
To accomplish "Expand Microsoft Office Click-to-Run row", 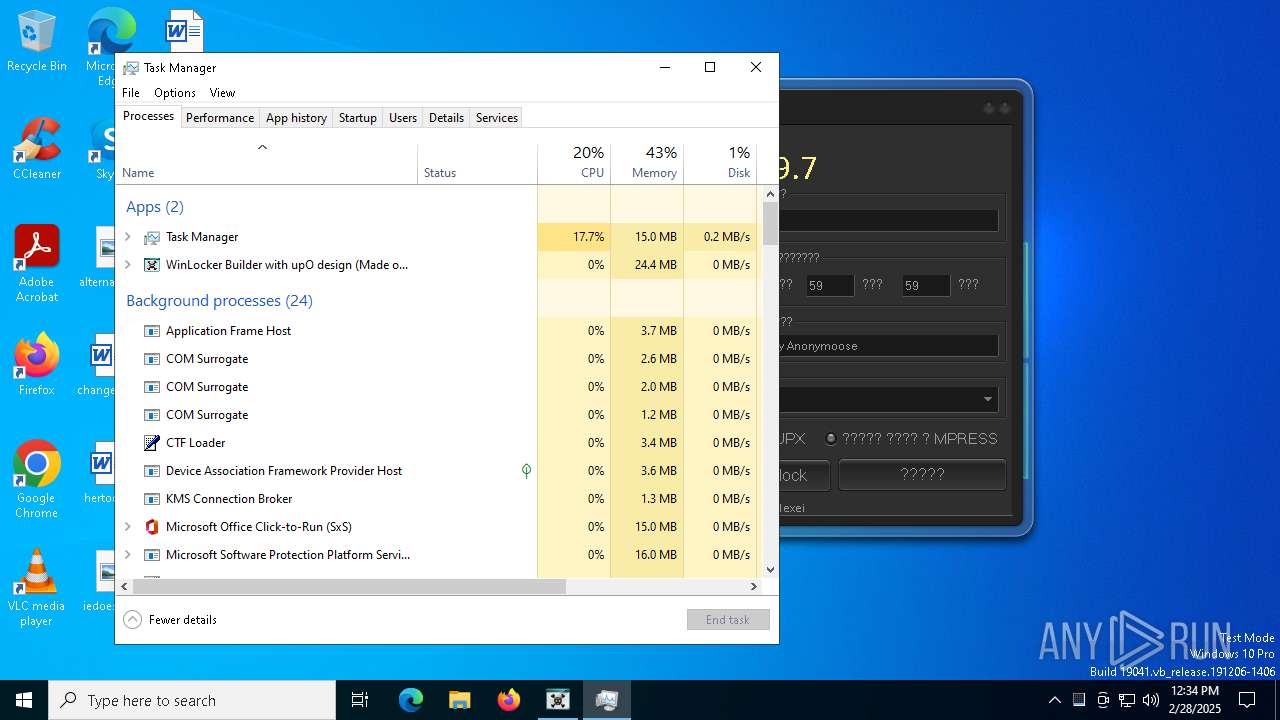I will (127, 526).
